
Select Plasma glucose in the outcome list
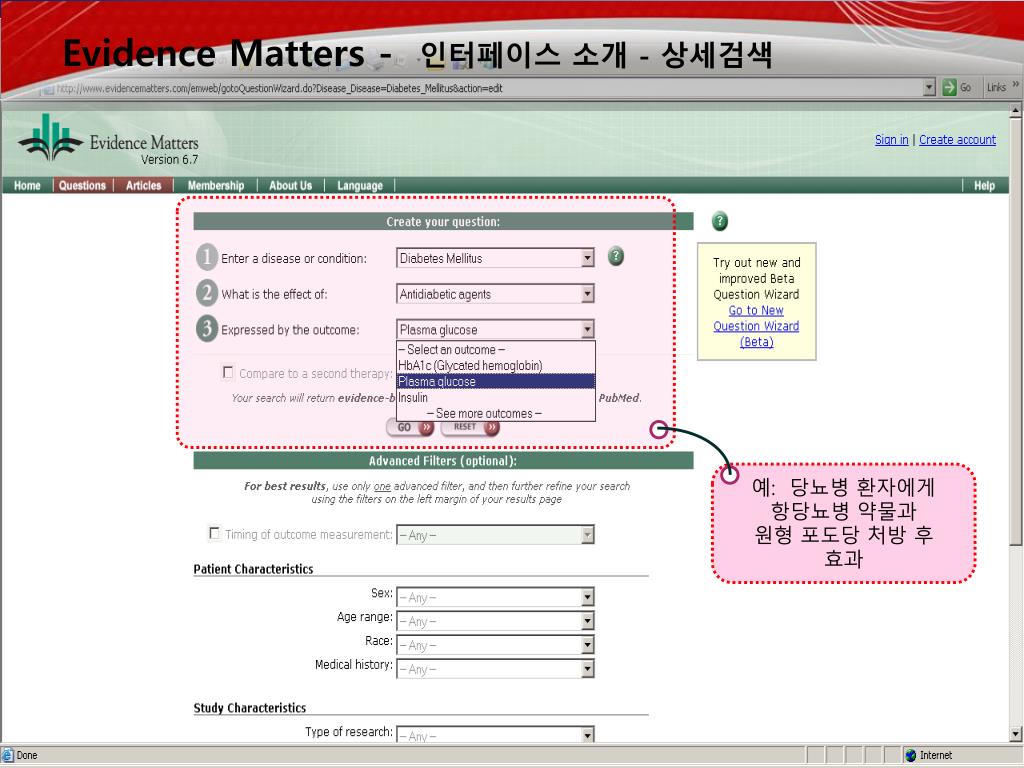(x=496, y=381)
